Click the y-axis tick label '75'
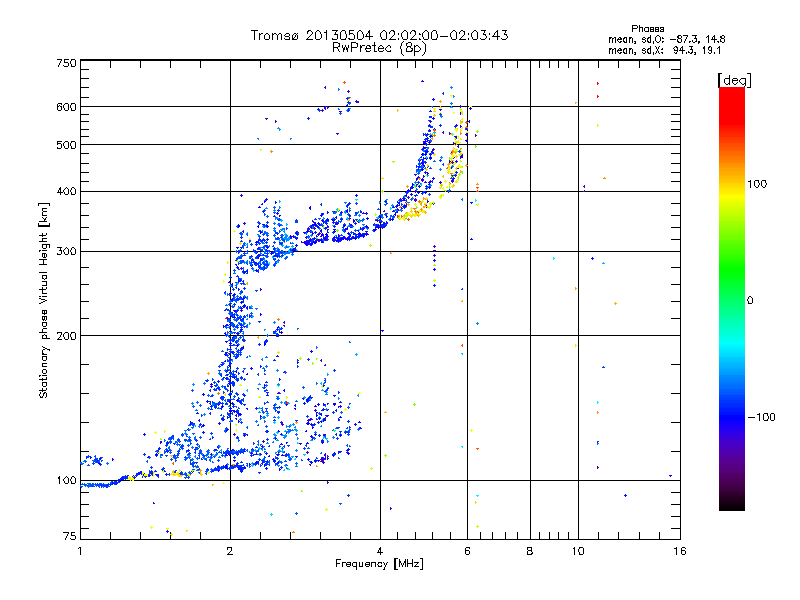Image resolution: width=800 pixels, height=600 pixels. [70, 536]
